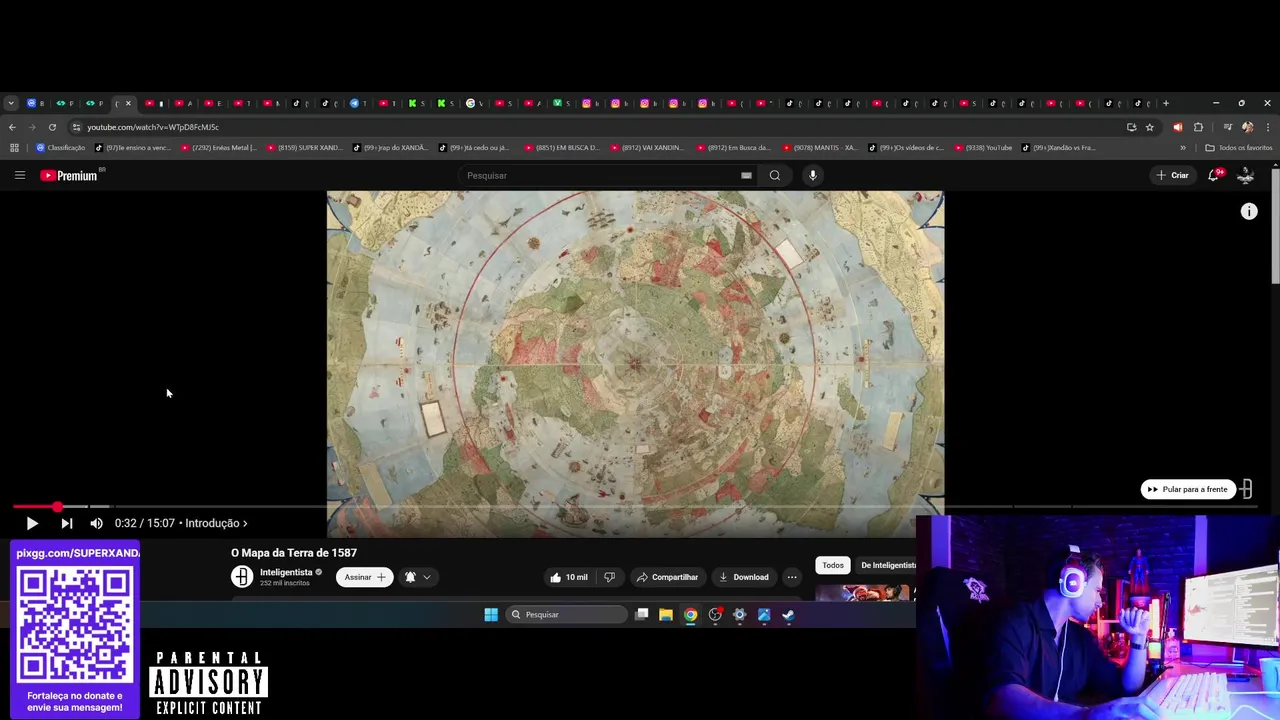This screenshot has height=720, width=1280.
Task: Open the SUPER XAND bookmark
Action: coord(305,148)
